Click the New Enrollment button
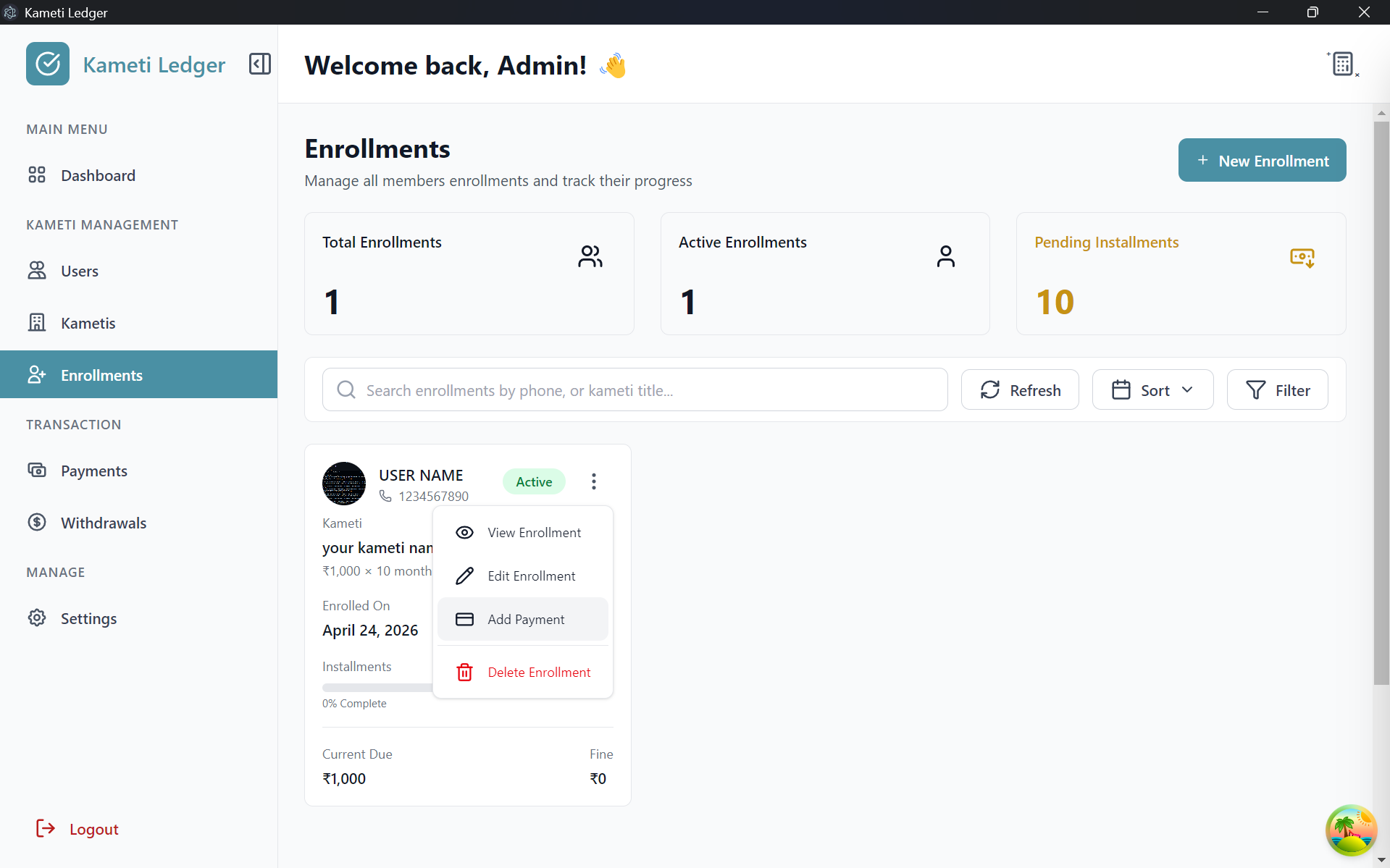The image size is (1390, 868). tap(1263, 161)
